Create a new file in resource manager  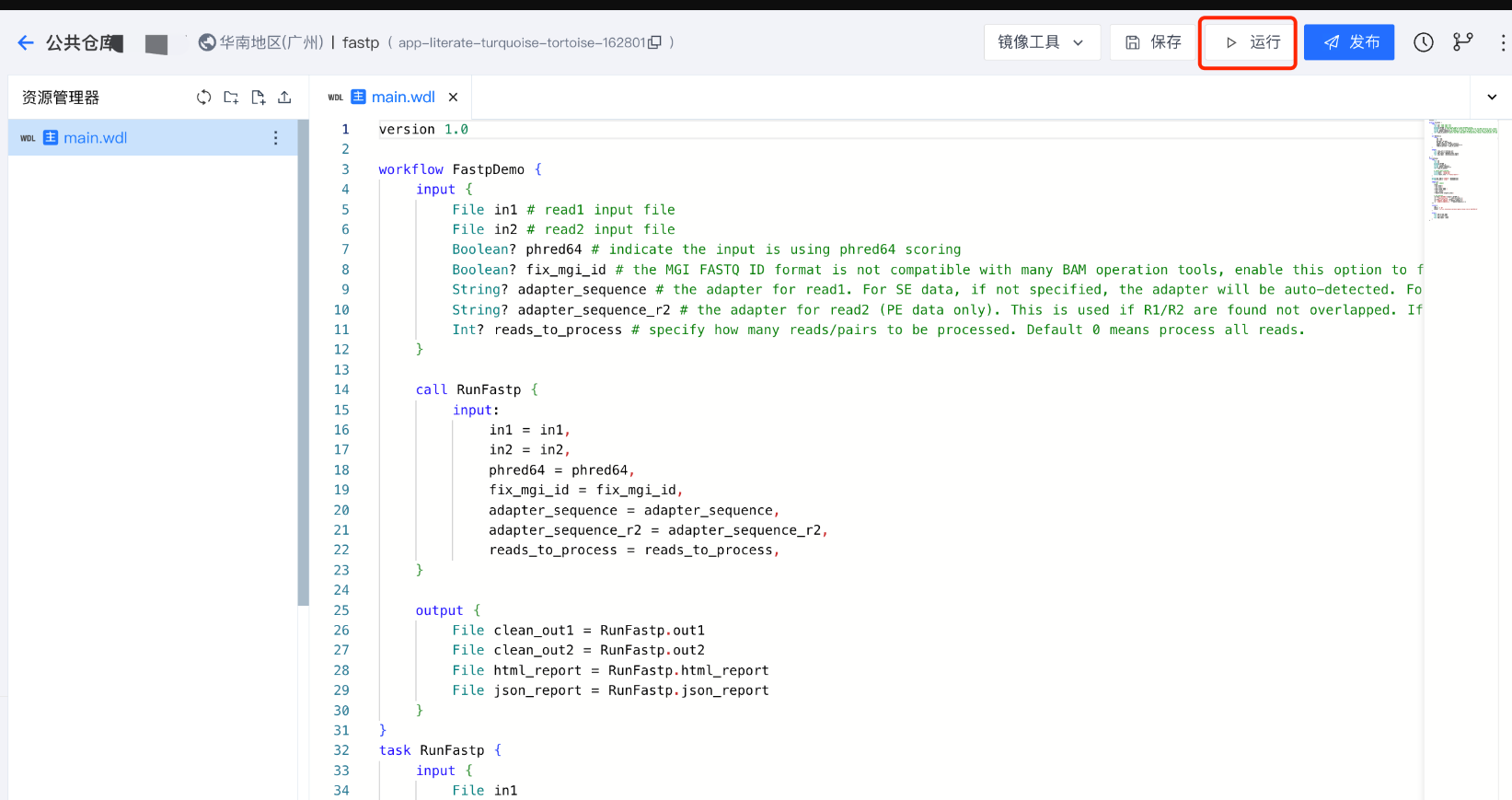pyautogui.click(x=258, y=98)
